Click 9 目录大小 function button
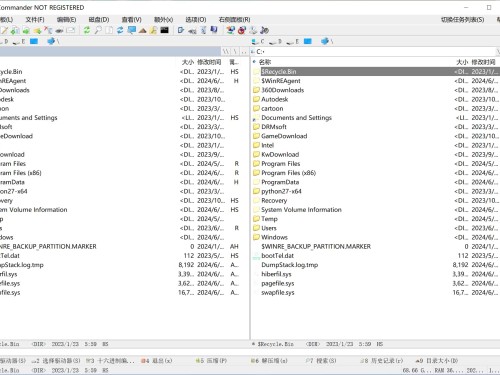 pyautogui.click(x=436, y=361)
